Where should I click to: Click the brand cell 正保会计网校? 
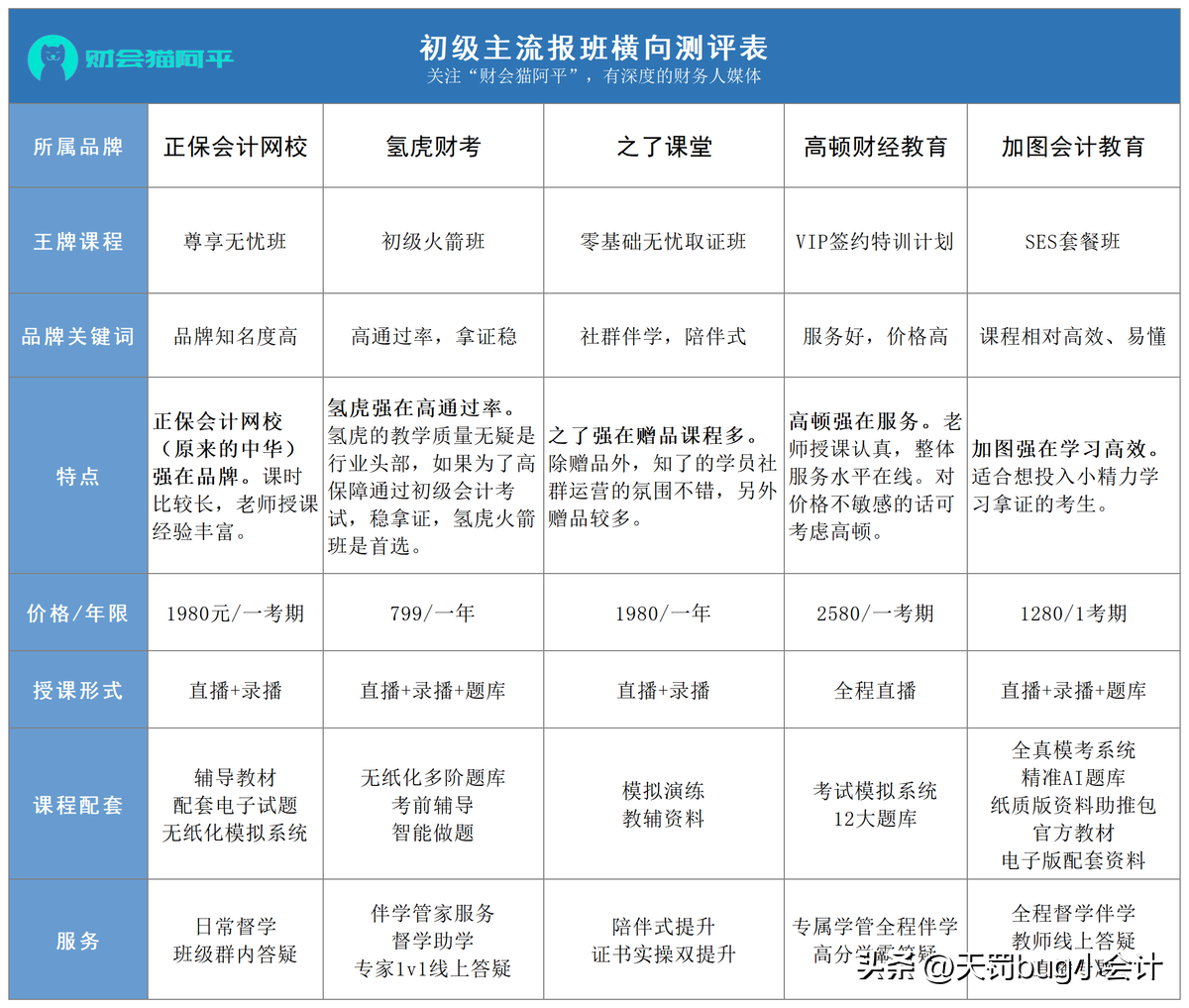point(236,147)
